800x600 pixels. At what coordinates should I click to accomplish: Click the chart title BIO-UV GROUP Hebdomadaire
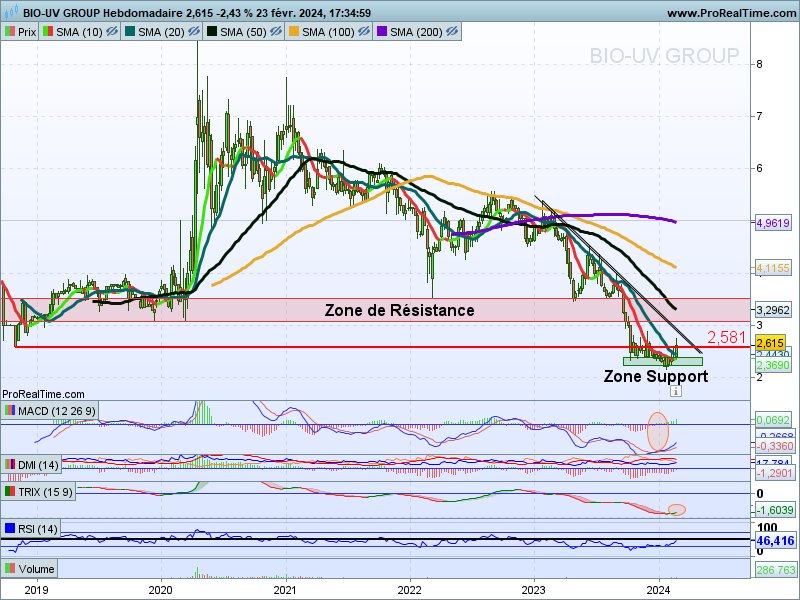(x=103, y=13)
